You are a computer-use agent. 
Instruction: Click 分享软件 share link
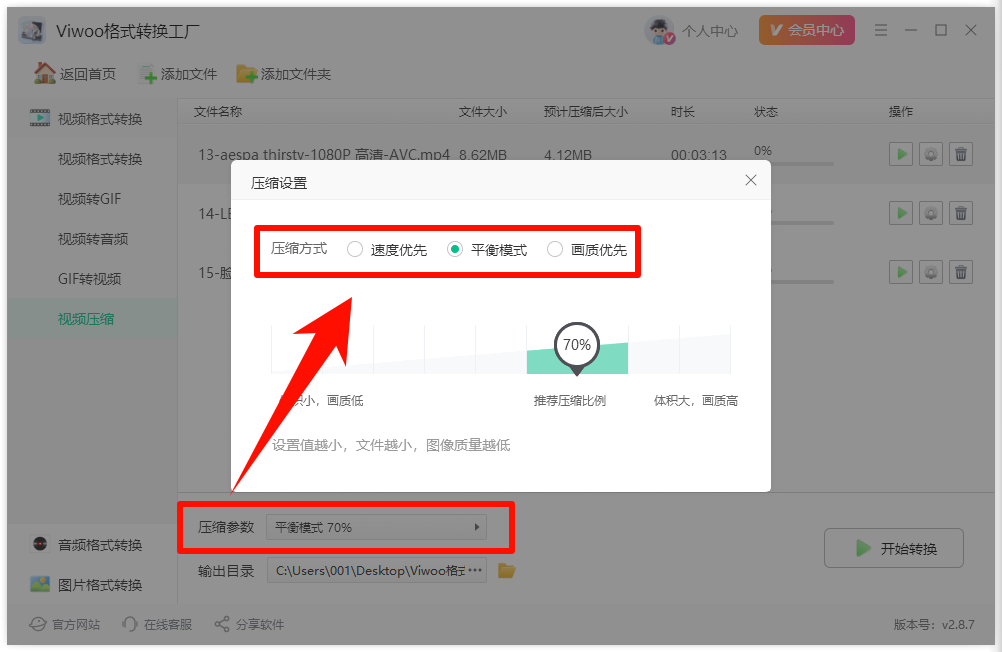249,625
